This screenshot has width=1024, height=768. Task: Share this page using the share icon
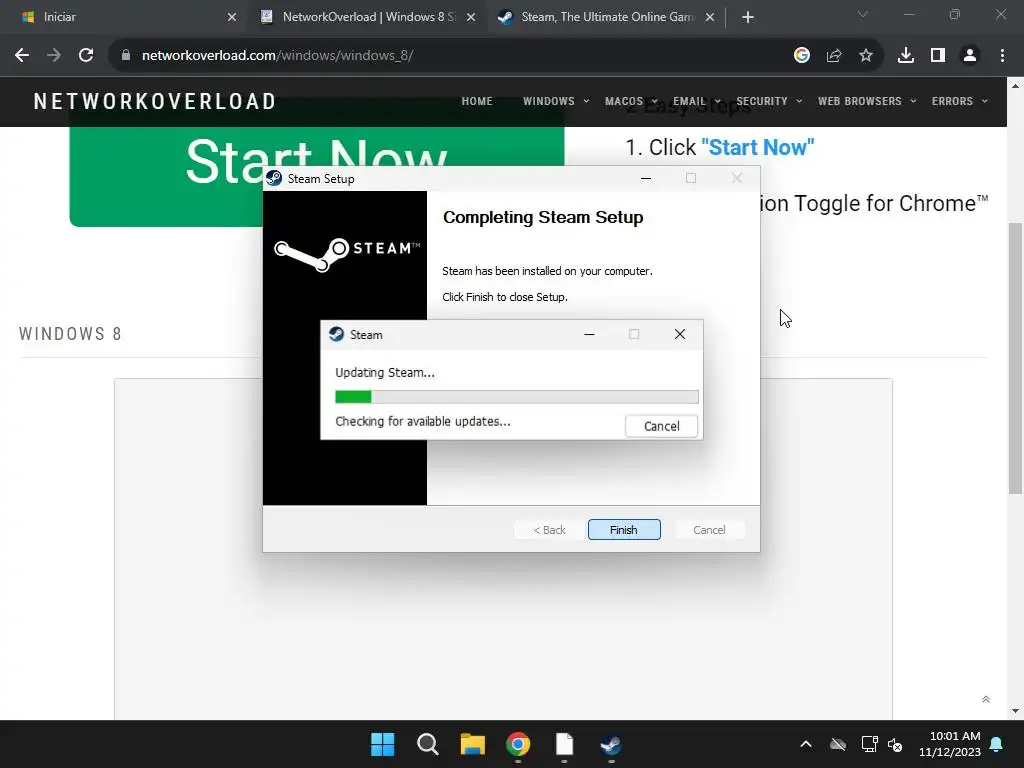pos(834,56)
